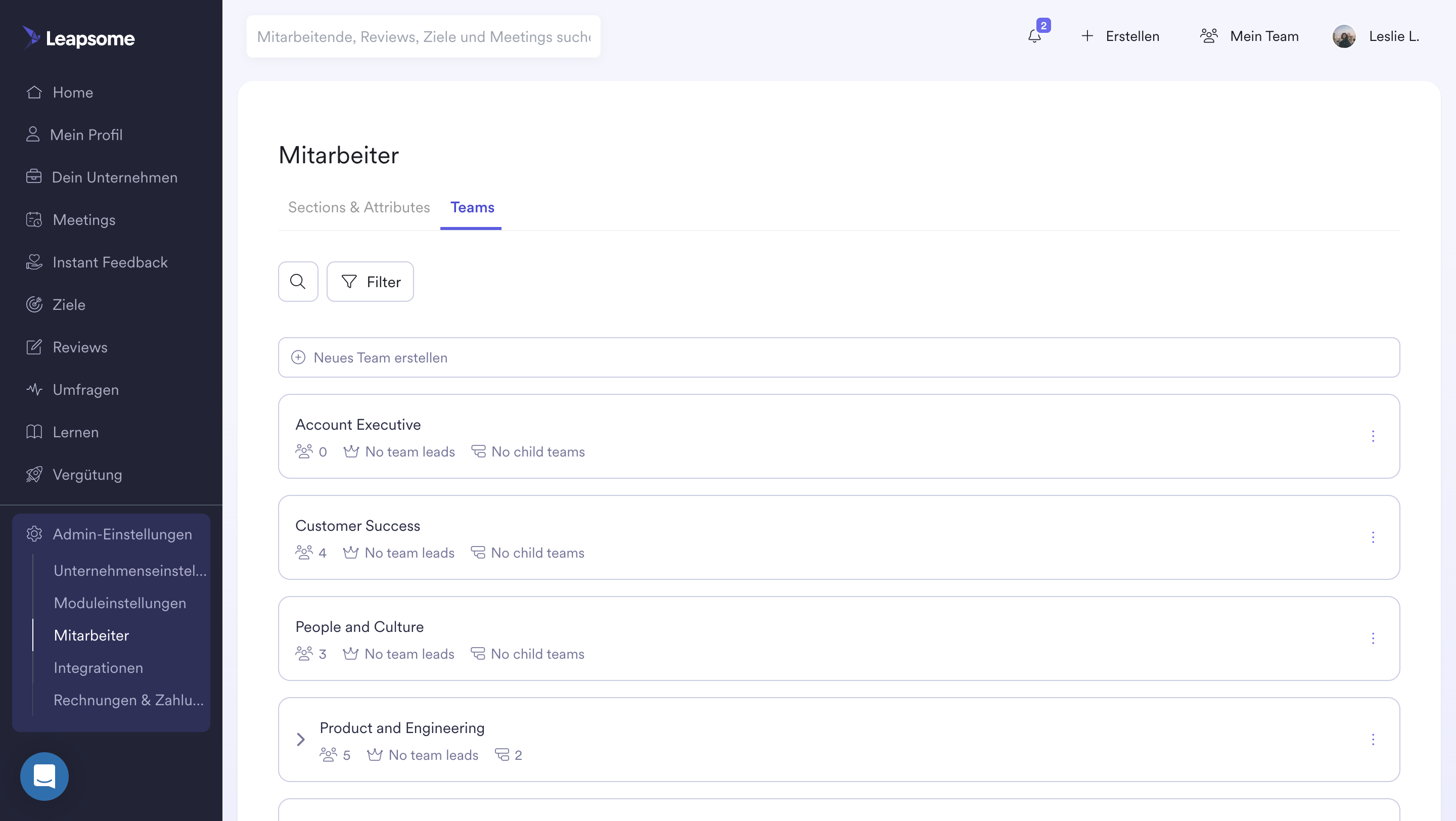Open the Intercom chat launcher

click(44, 776)
